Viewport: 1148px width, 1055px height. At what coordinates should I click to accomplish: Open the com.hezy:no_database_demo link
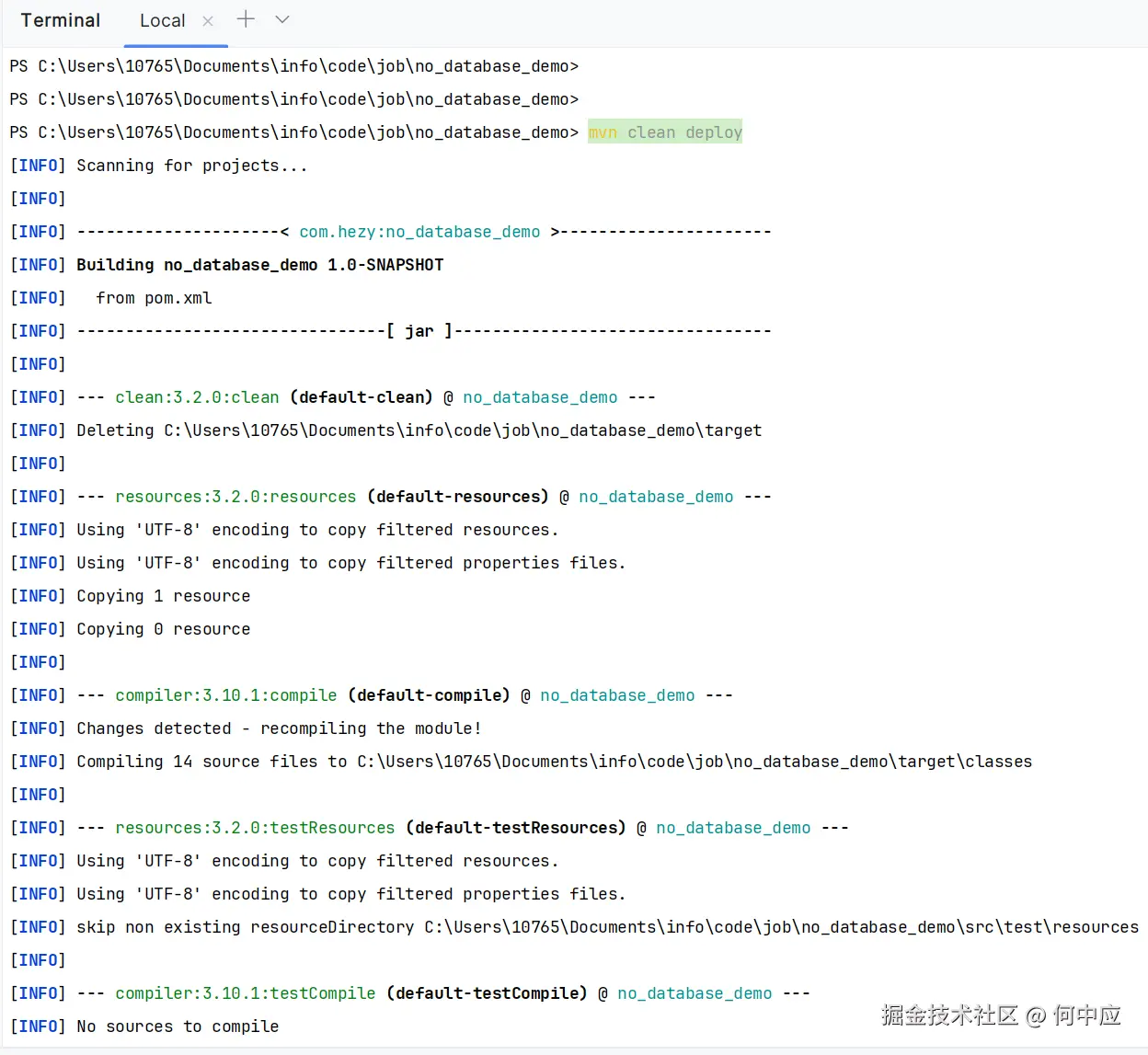tap(419, 232)
